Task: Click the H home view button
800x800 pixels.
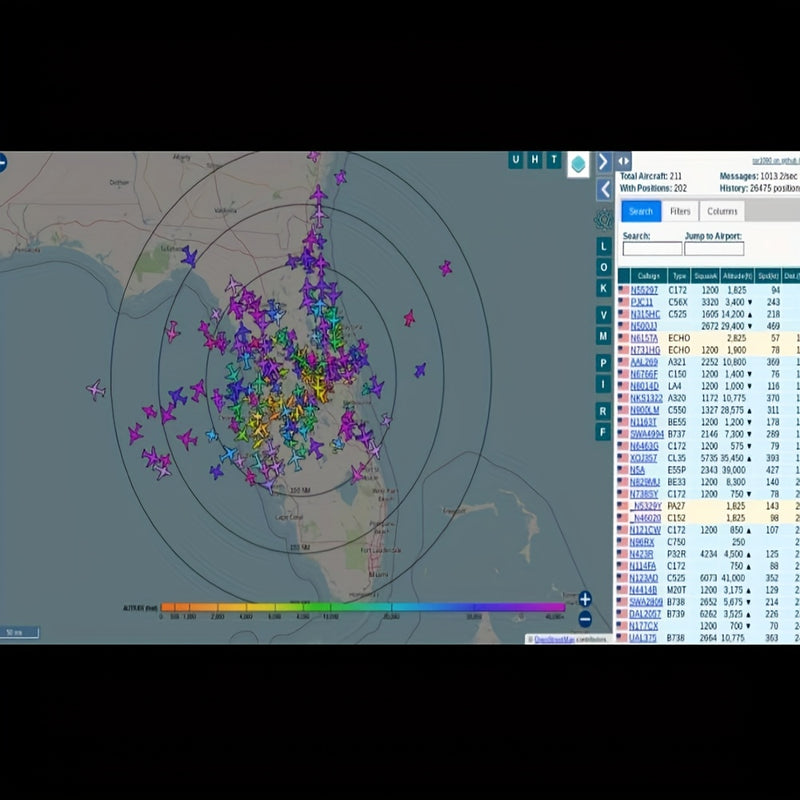Action: click(x=535, y=160)
